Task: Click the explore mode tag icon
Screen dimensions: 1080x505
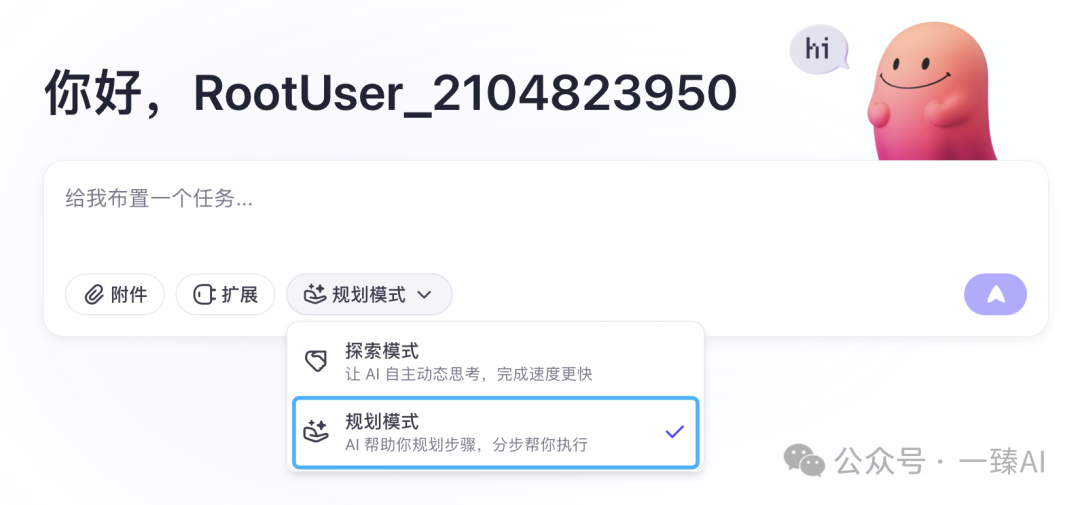Action: click(x=315, y=361)
